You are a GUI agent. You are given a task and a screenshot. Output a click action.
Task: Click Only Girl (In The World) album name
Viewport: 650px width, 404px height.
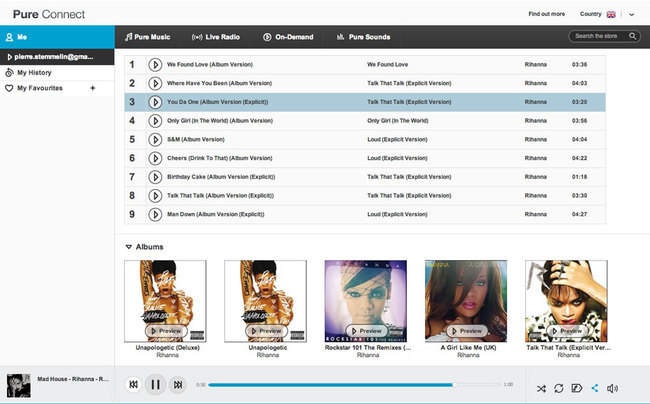click(x=398, y=121)
